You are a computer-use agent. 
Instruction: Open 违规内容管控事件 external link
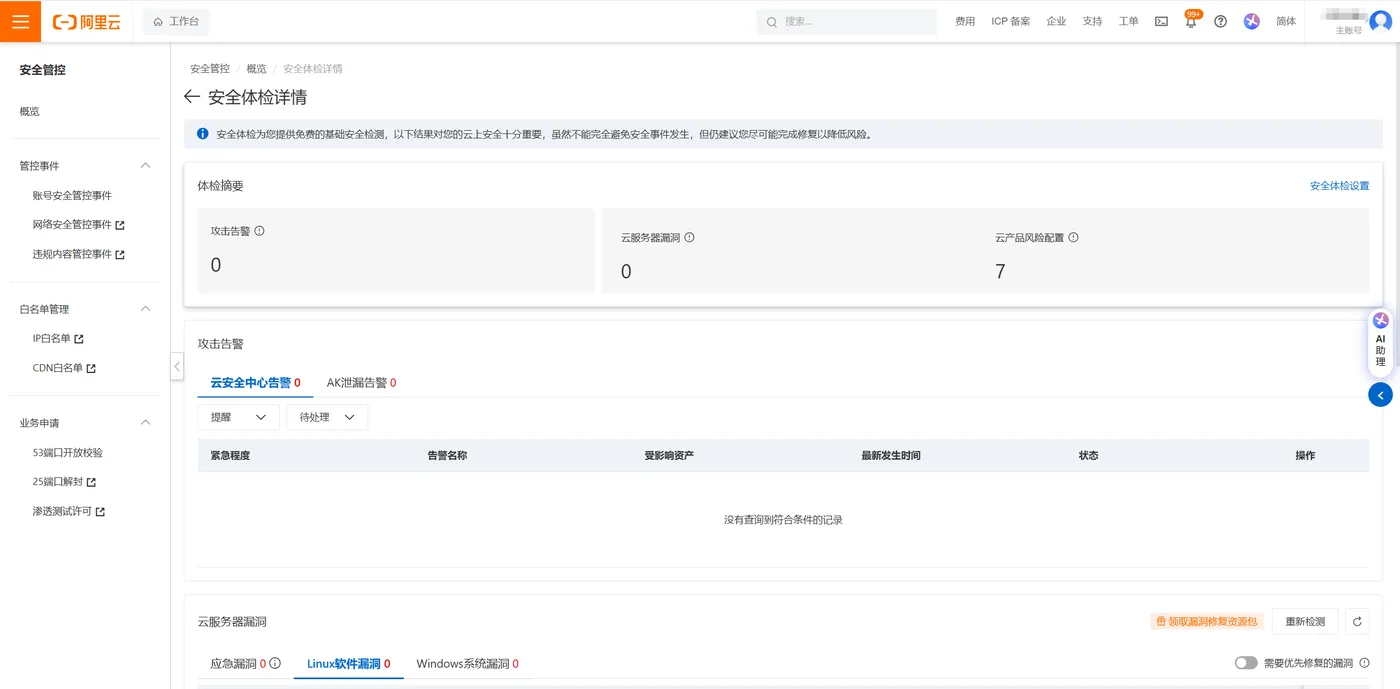pos(78,254)
